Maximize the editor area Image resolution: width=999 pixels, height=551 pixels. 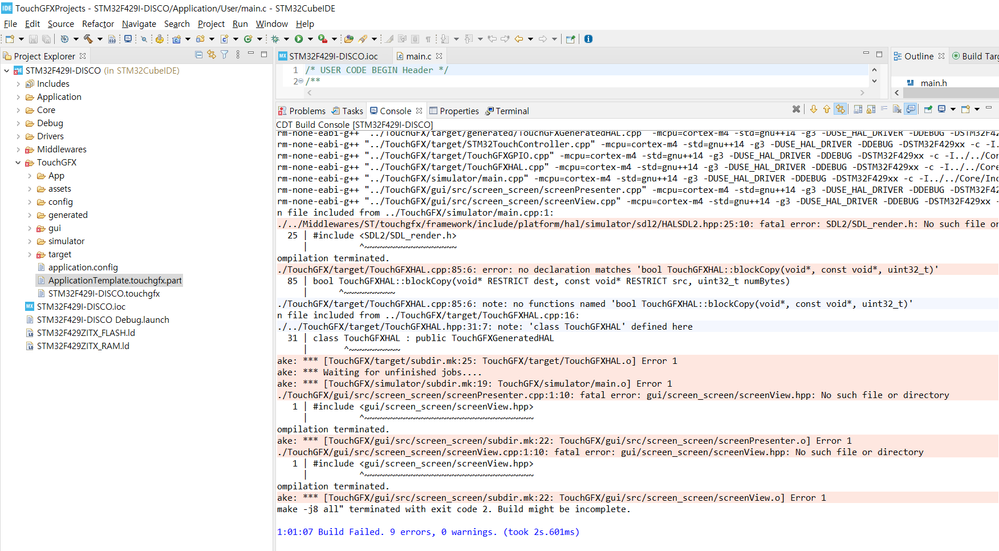point(879,54)
